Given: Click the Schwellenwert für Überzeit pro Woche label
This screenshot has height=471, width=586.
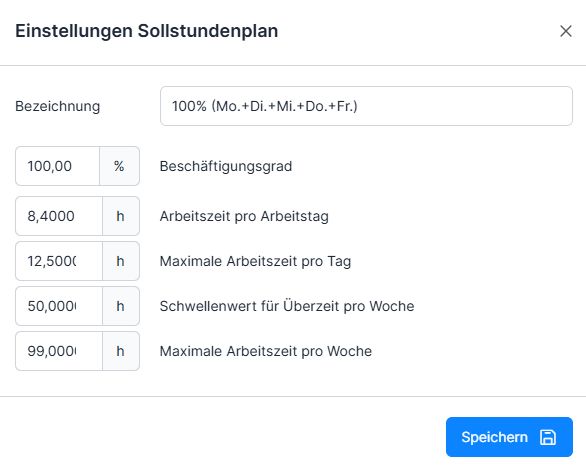Looking at the screenshot, I should 287,306.
